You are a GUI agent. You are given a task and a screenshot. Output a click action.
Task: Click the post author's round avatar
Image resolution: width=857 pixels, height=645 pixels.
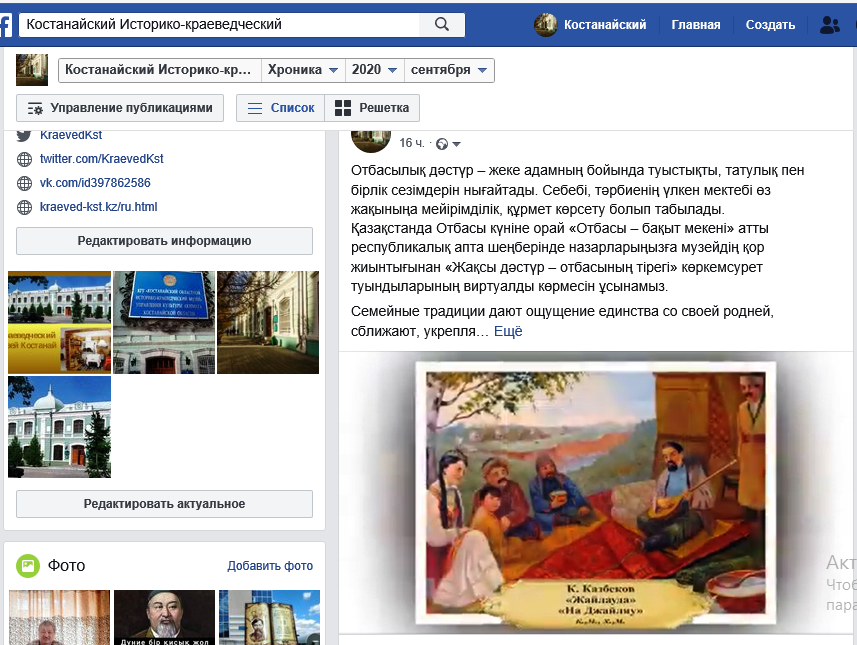[x=371, y=141]
